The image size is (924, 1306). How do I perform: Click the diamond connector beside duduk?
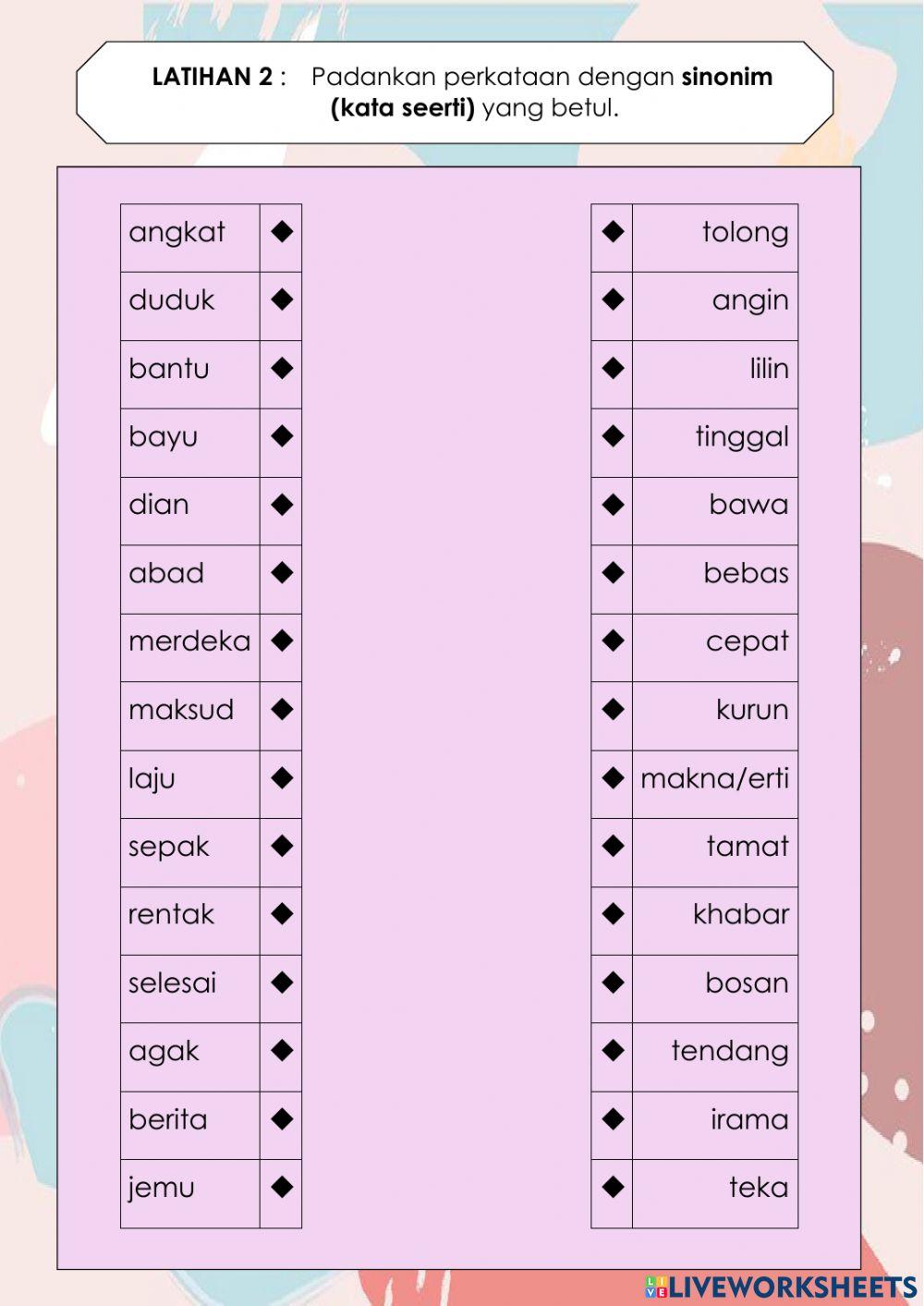tap(282, 300)
